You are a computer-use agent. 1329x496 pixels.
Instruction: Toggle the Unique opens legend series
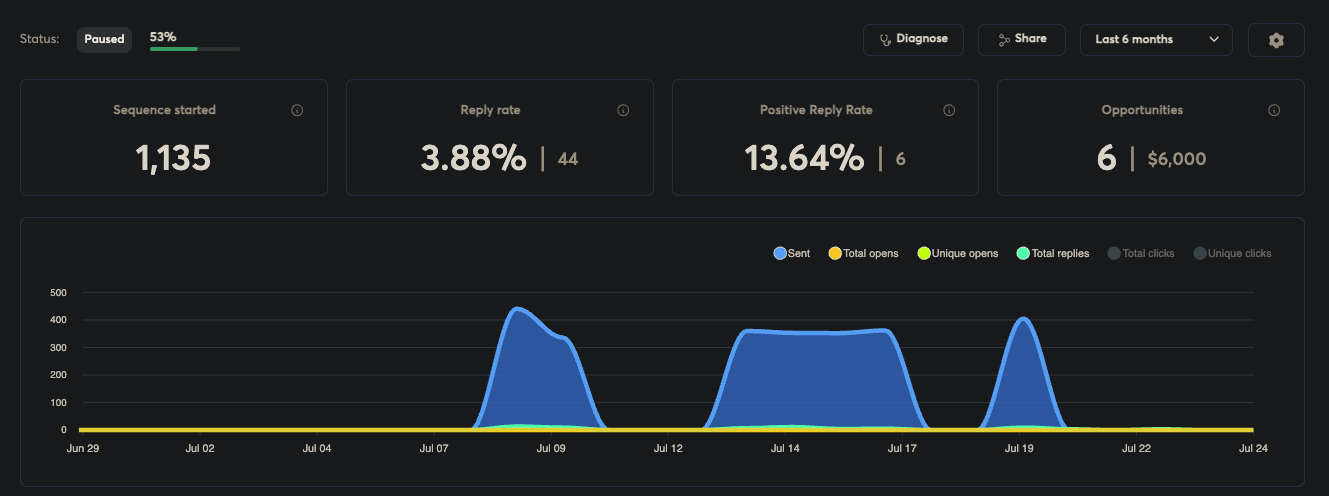point(957,254)
